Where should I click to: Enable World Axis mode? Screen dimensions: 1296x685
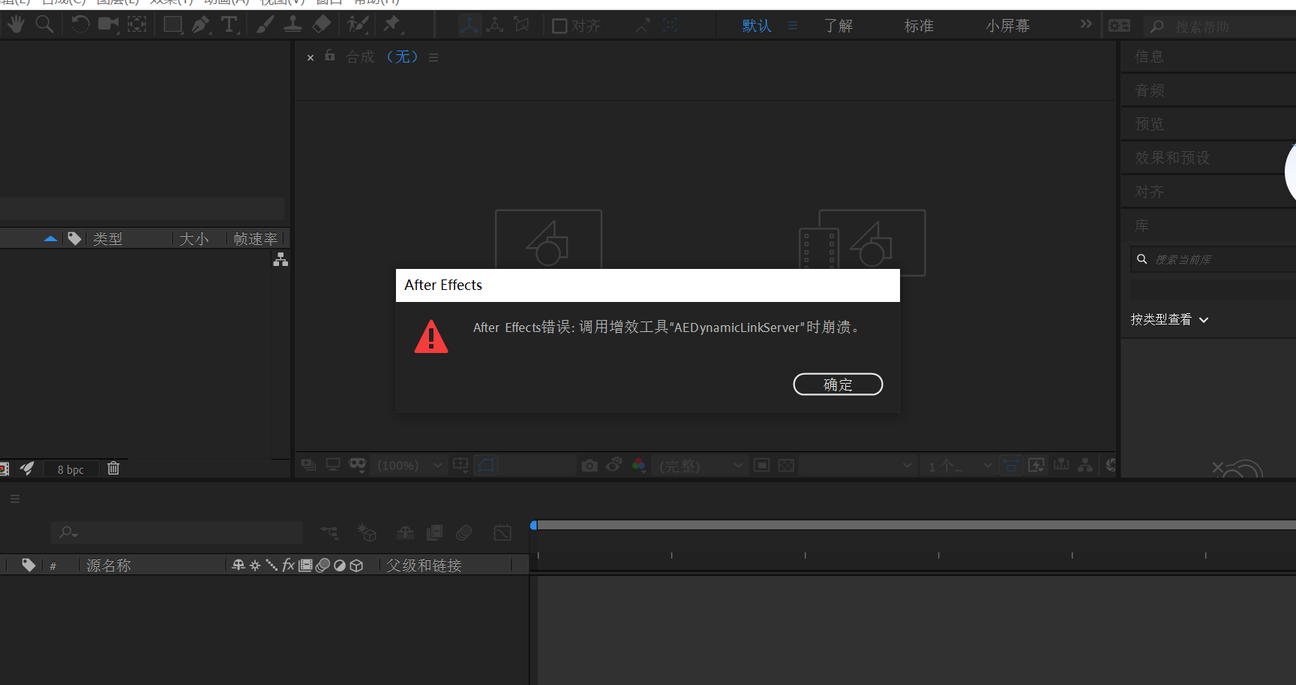click(x=494, y=25)
